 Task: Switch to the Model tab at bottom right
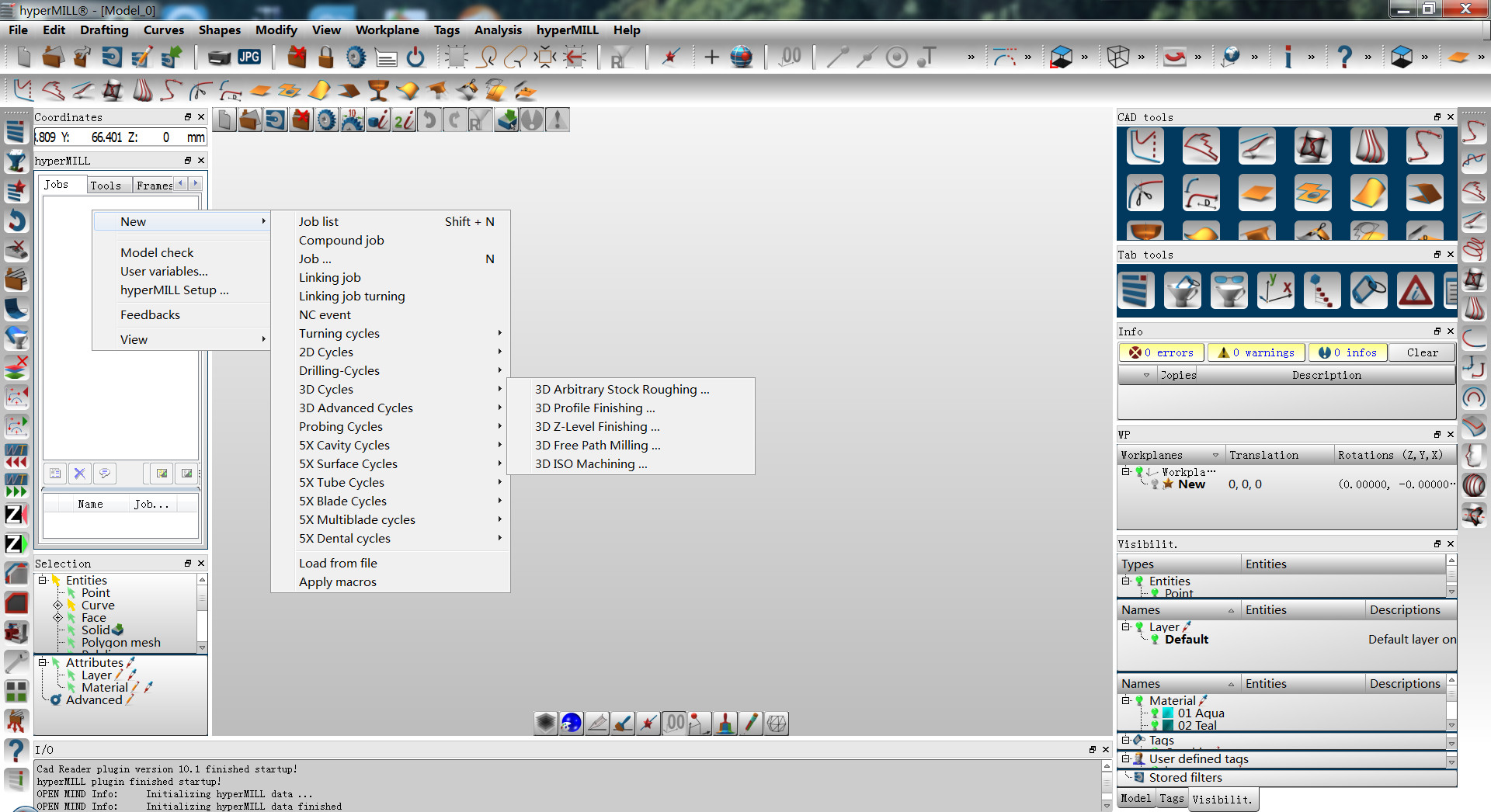[x=1136, y=799]
